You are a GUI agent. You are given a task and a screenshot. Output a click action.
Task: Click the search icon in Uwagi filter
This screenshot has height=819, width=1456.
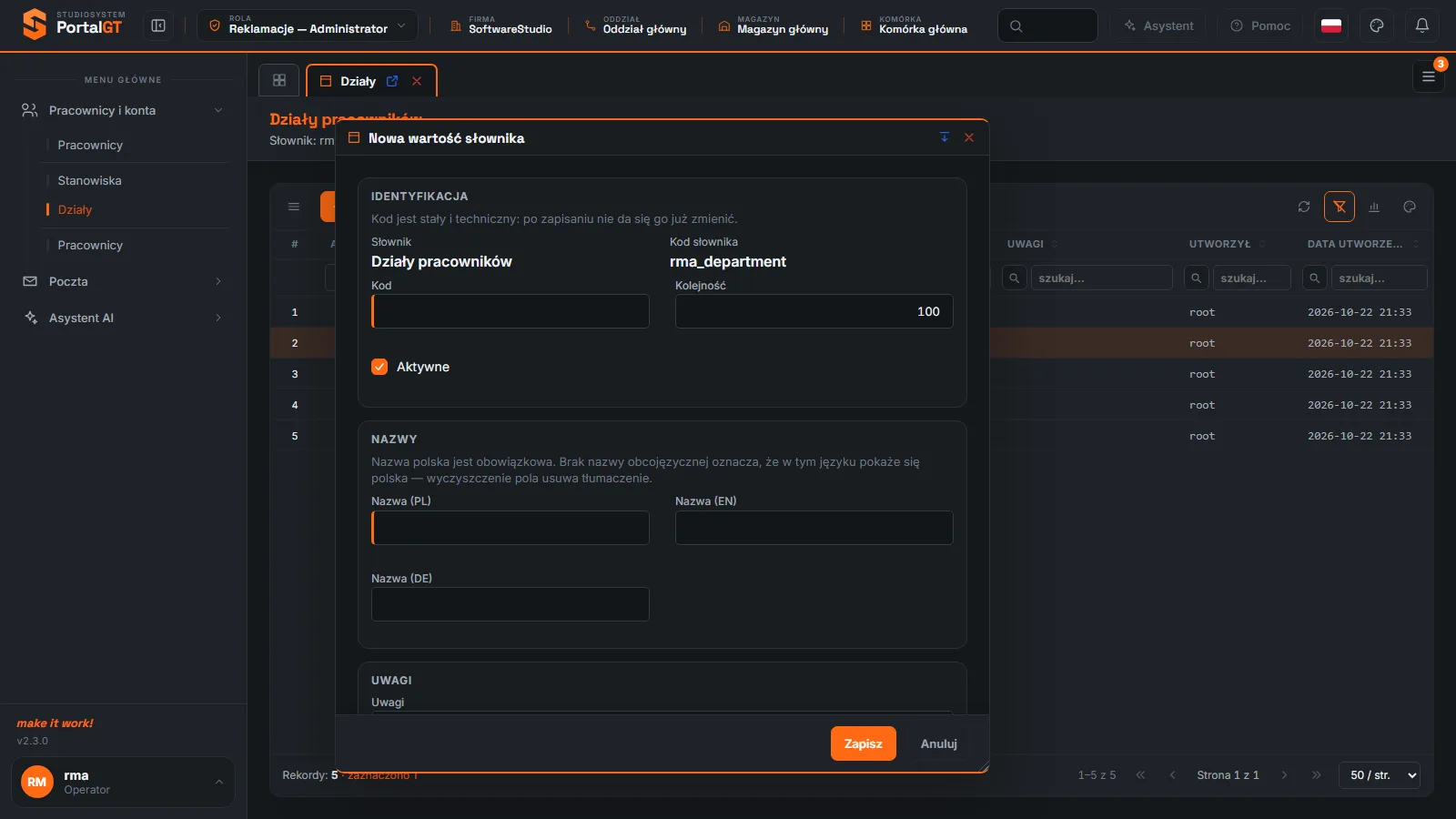coord(1015,278)
